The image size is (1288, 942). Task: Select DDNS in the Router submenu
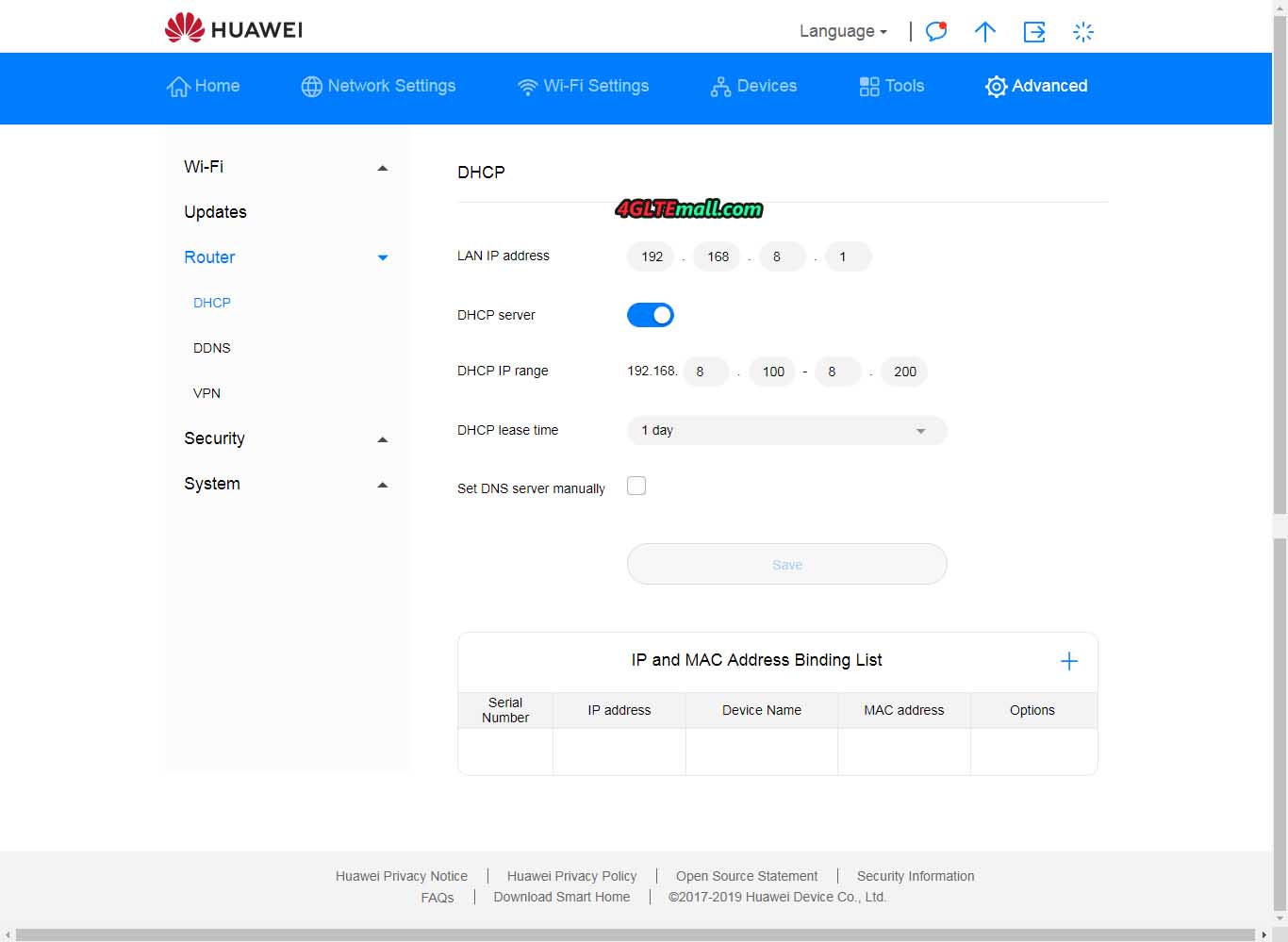click(x=212, y=348)
